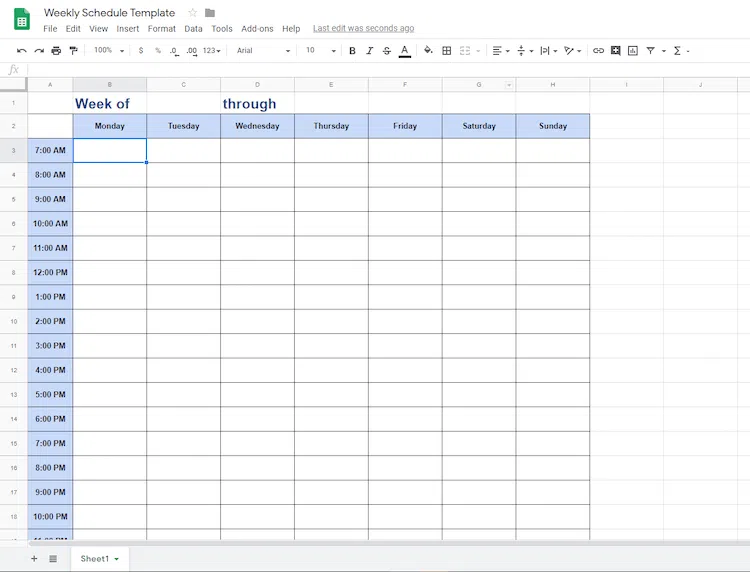The width and height of the screenshot is (750, 572).
Task: Open the font size dropdown
Action: [320, 50]
